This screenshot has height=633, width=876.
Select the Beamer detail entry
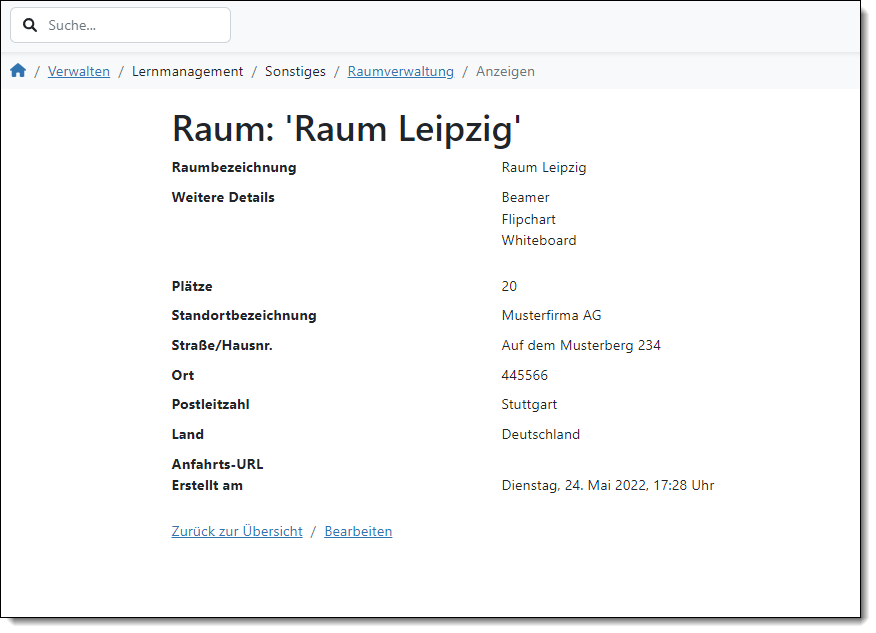[524, 198]
